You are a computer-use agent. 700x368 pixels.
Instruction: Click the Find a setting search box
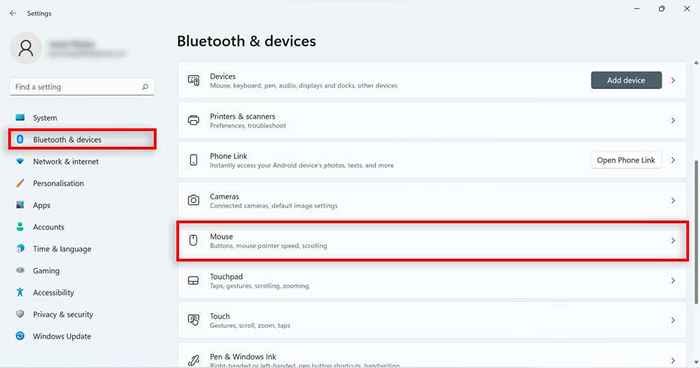[x=82, y=87]
